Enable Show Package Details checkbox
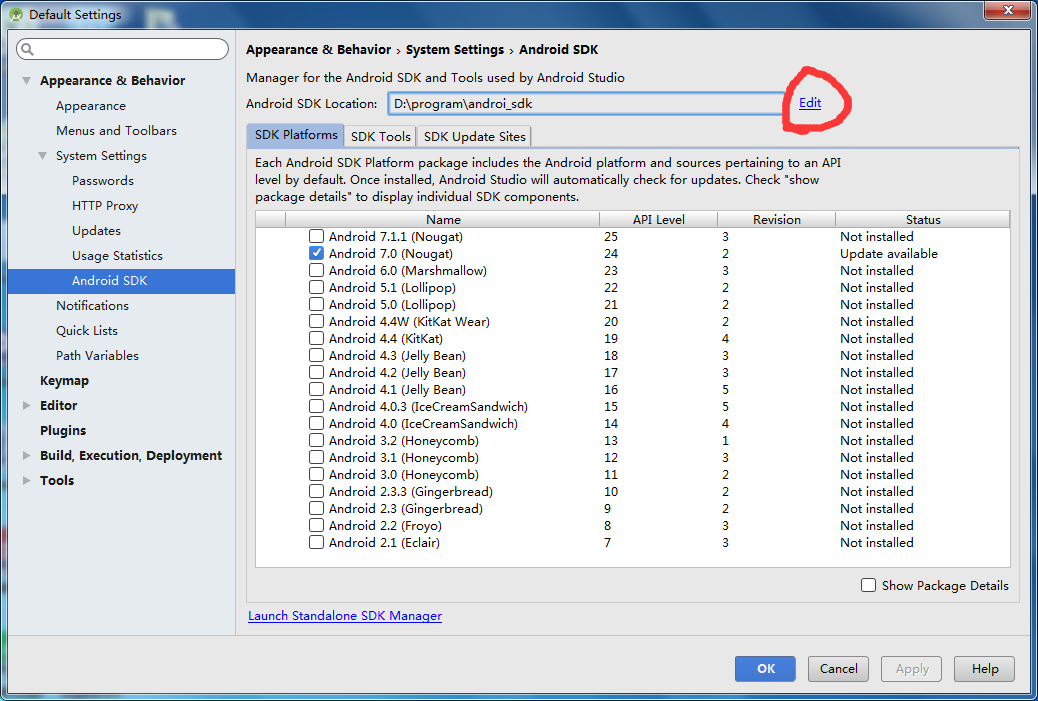Viewport: 1038px width, 701px height. coord(869,585)
